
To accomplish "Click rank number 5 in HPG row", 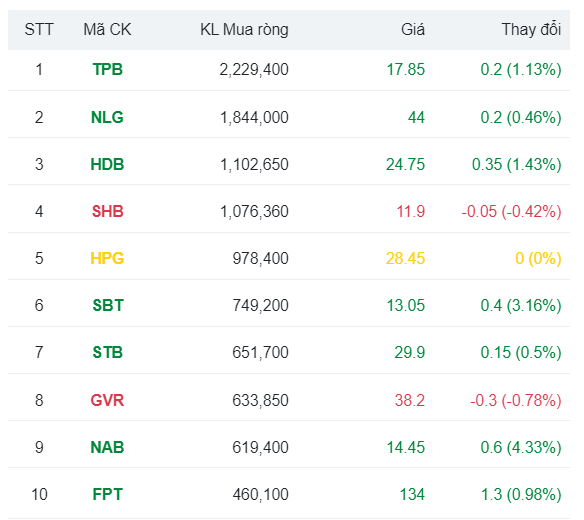I will 39,258.
